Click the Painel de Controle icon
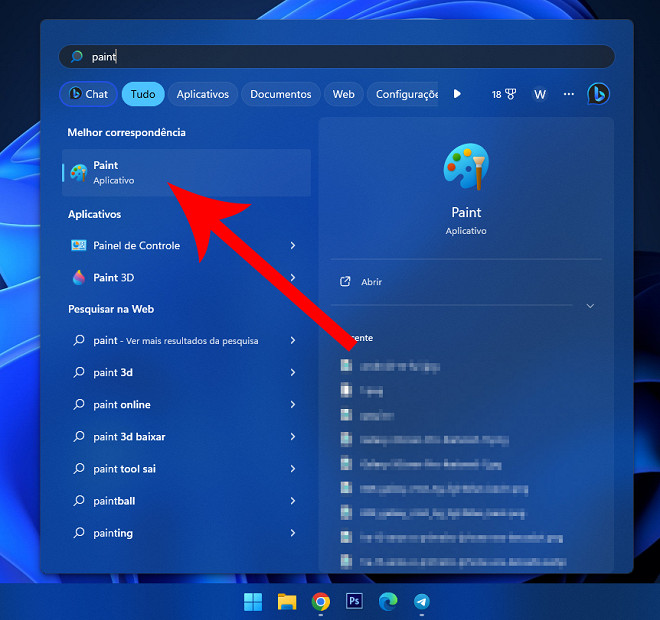 (79, 246)
